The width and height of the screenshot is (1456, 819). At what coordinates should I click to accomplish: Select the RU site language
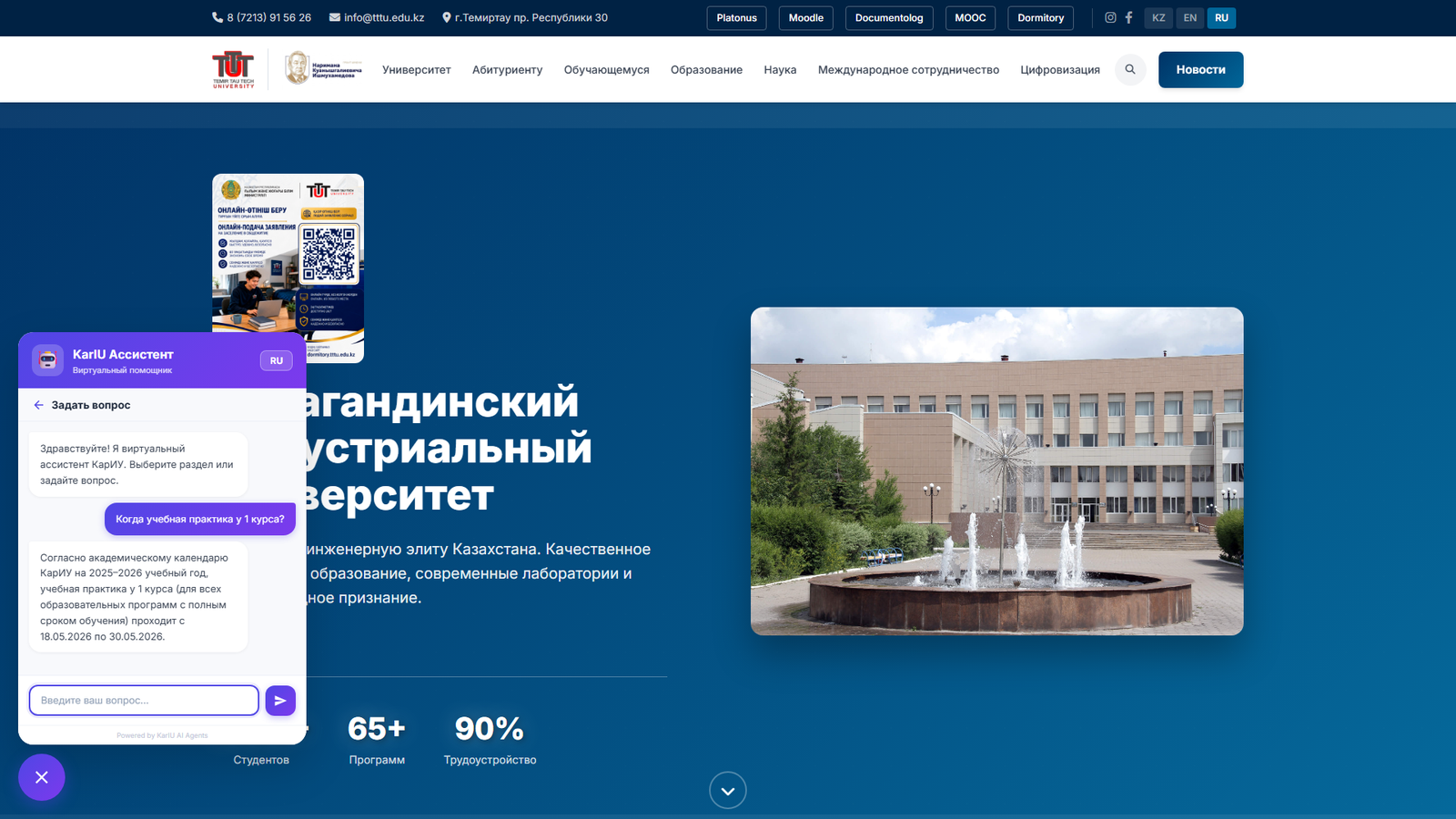pyautogui.click(x=1221, y=18)
